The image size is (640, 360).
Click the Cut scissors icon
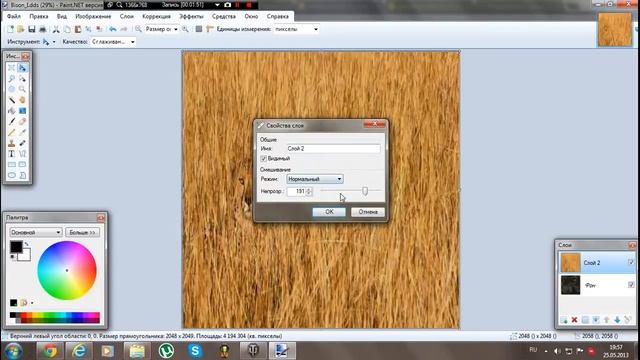coord(56,29)
